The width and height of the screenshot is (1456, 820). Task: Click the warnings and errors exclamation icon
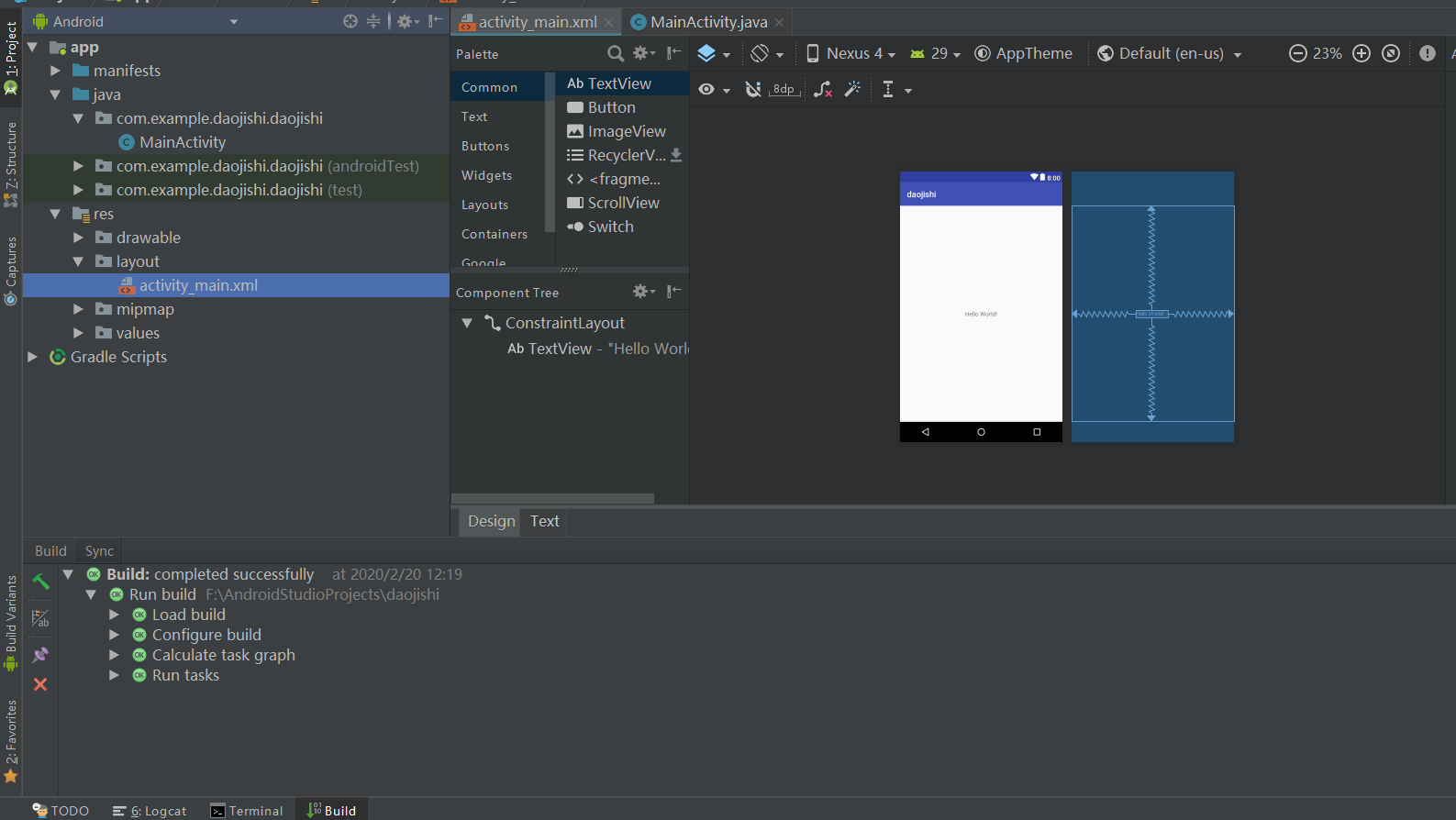tap(1427, 53)
